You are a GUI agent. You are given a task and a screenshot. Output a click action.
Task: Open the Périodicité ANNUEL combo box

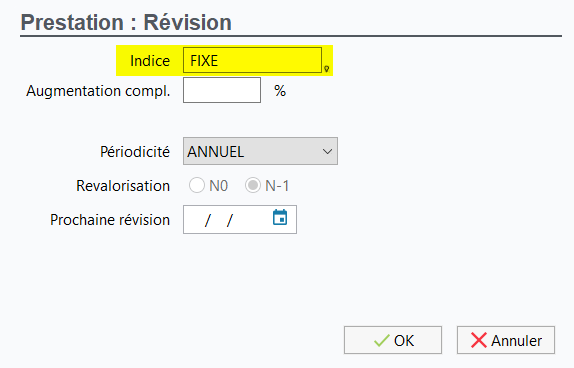point(260,151)
